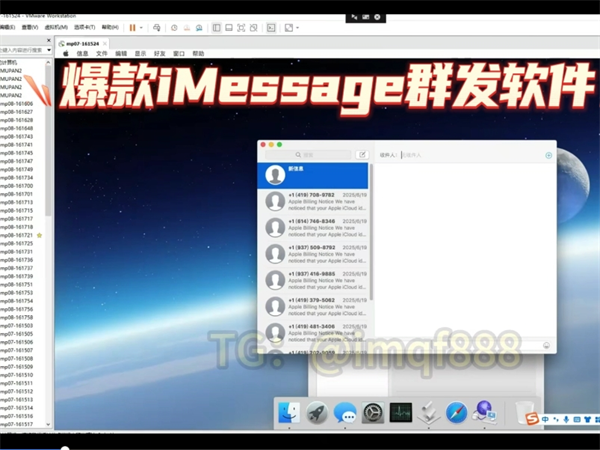Open the VM library search filter dropdown

[x=50, y=48]
